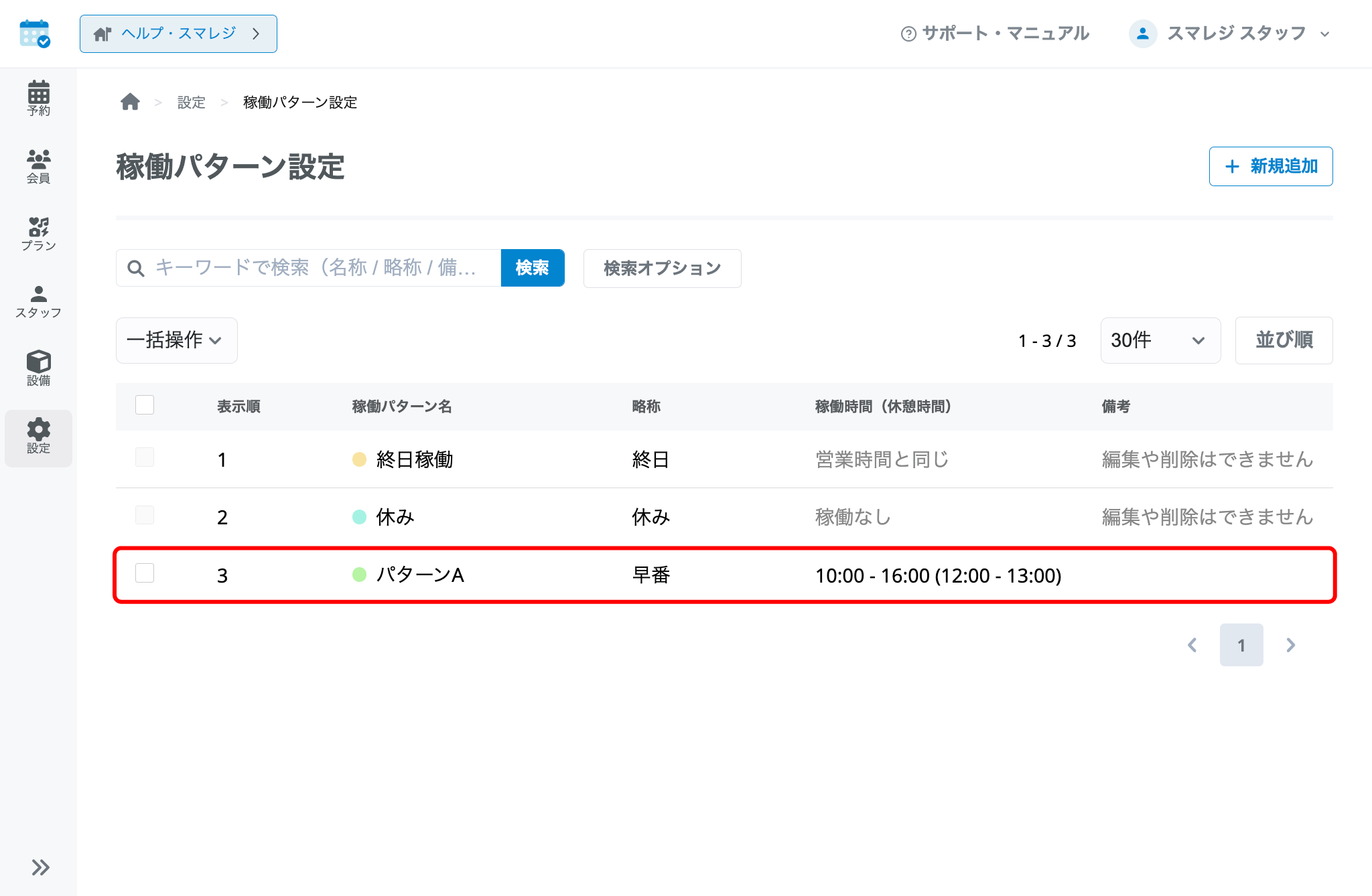The image size is (1372, 896).
Task: Open the 30件 per-page dropdown
Action: coord(1160,340)
